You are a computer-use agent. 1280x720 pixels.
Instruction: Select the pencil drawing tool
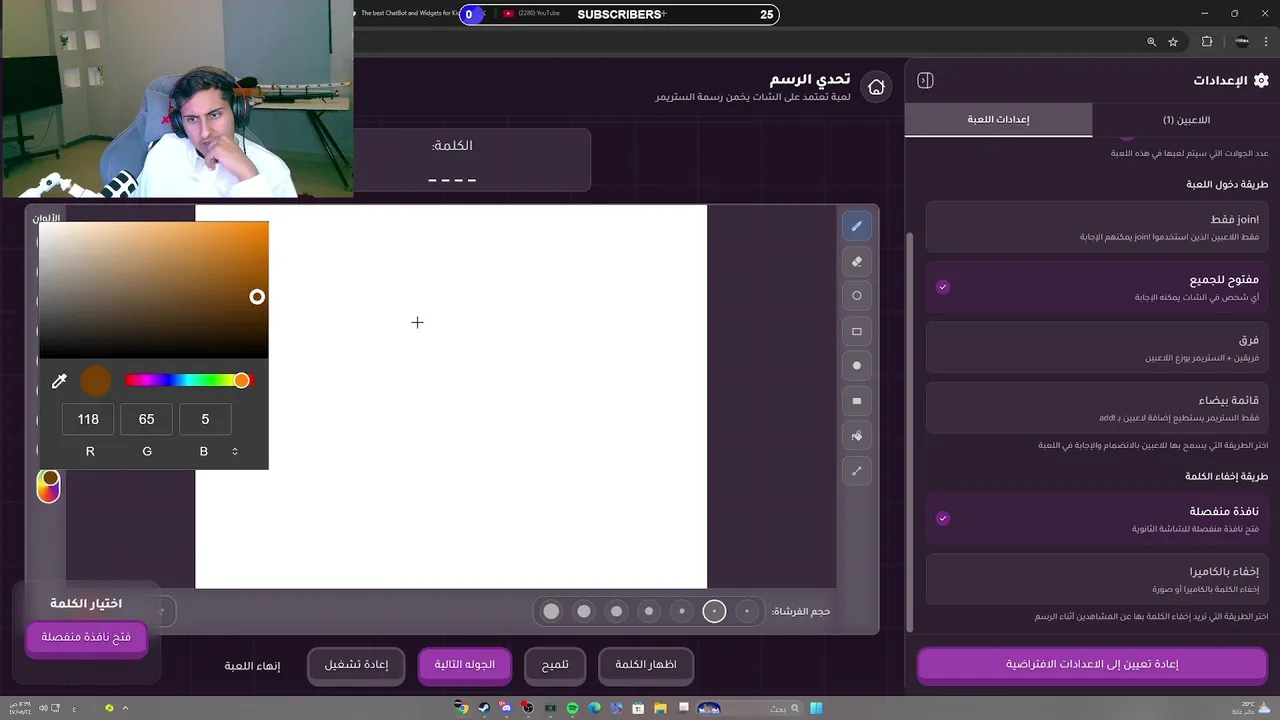point(857,226)
